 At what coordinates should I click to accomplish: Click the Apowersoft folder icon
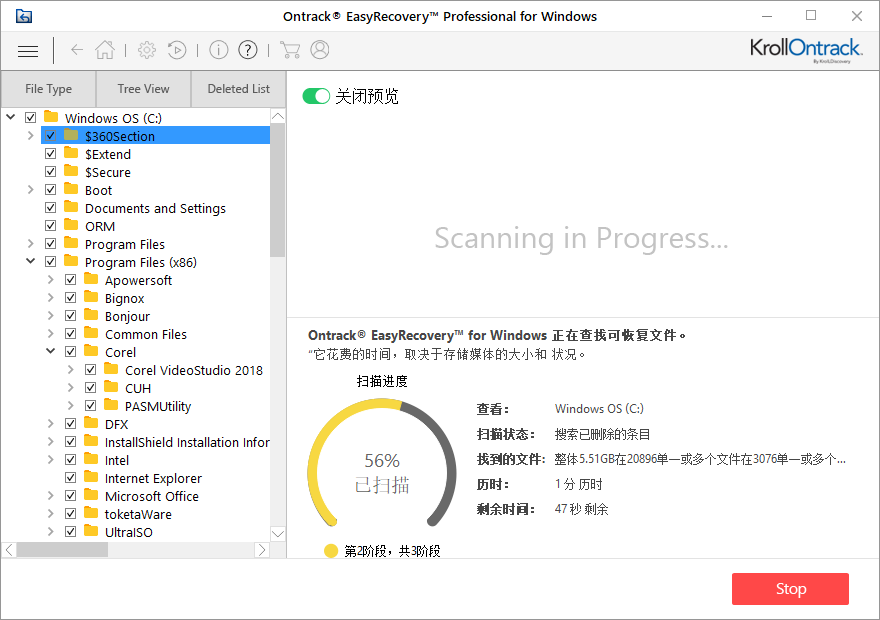tap(91, 279)
